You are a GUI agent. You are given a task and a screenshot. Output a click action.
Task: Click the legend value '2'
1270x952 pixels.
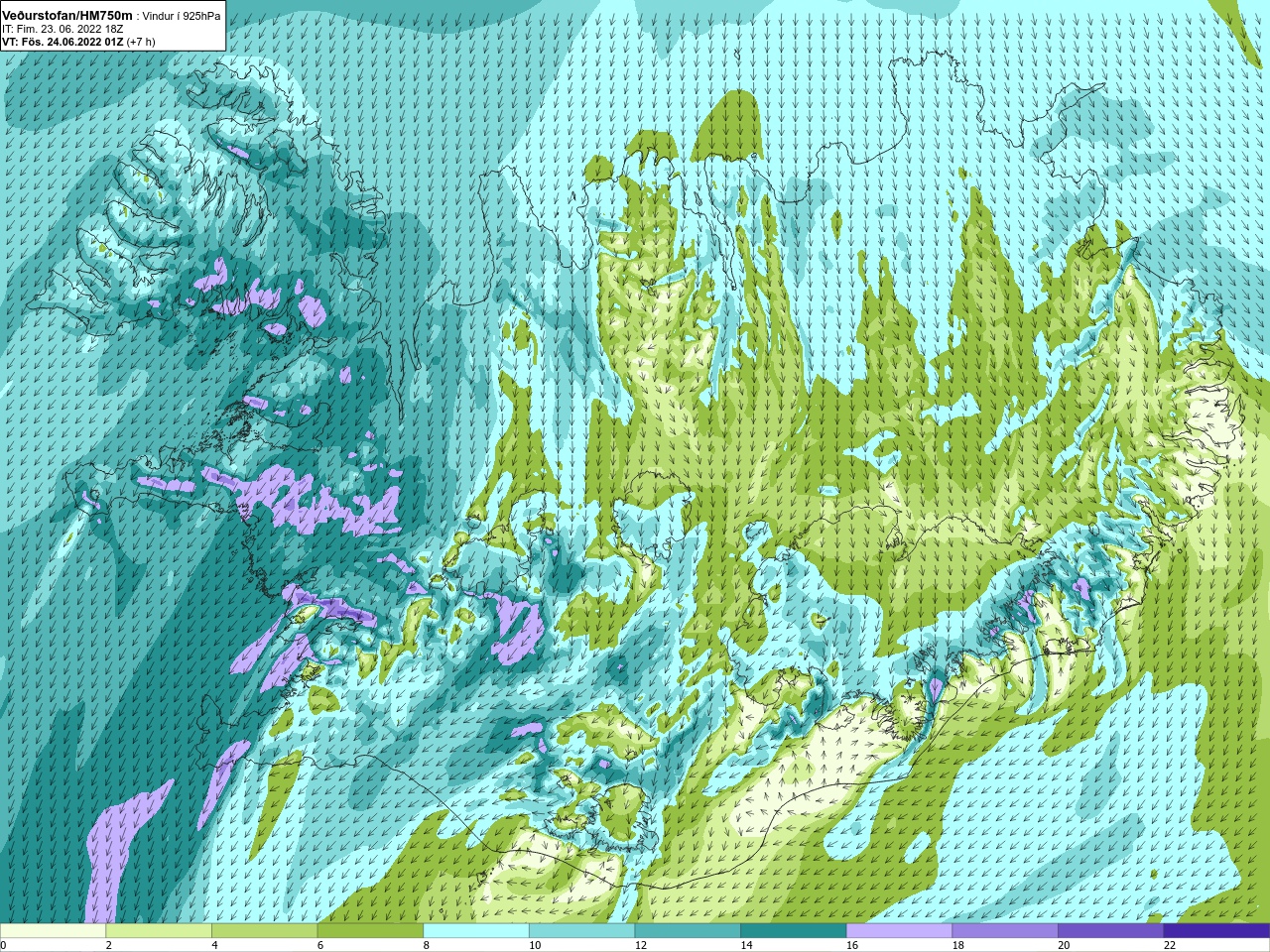tap(109, 945)
